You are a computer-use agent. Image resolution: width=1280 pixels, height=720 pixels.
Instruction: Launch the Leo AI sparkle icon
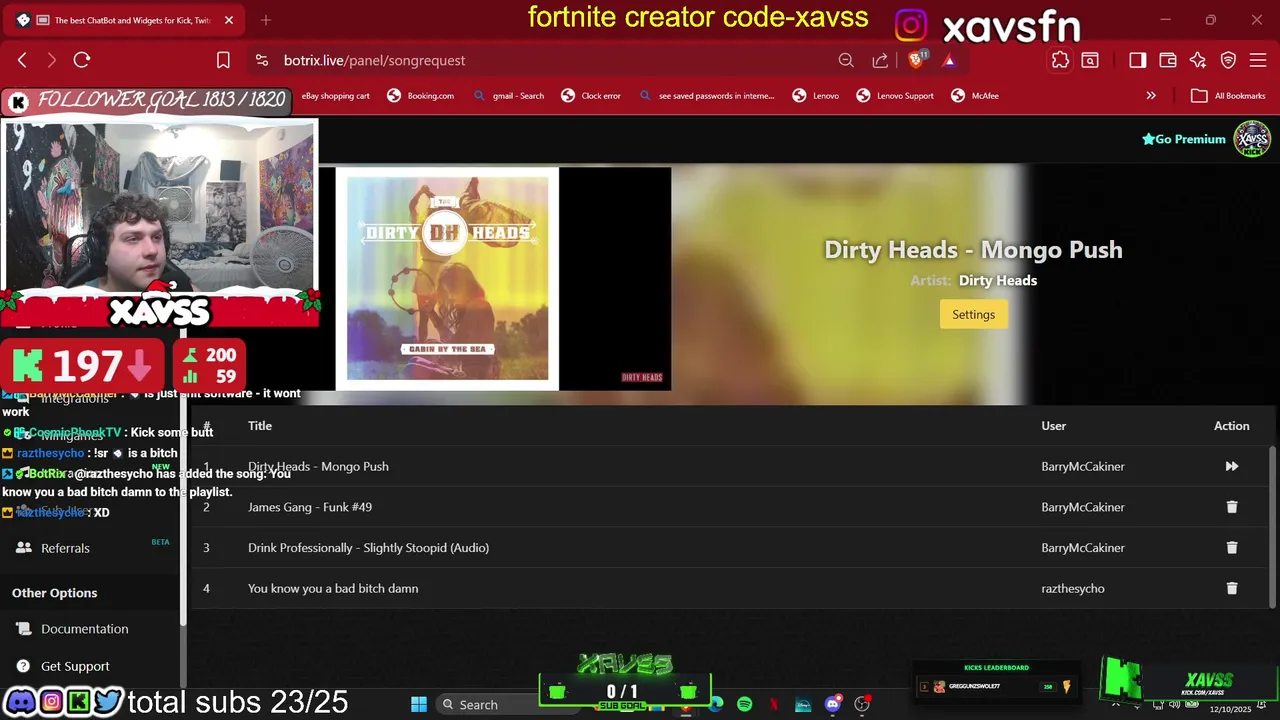(x=1198, y=60)
